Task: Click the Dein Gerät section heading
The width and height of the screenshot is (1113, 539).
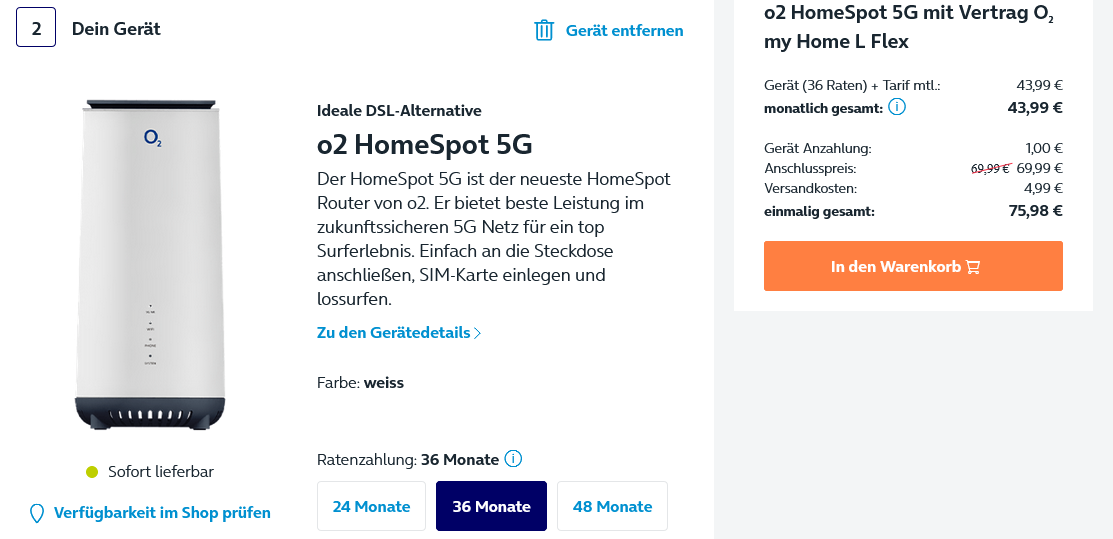Action: tap(116, 29)
